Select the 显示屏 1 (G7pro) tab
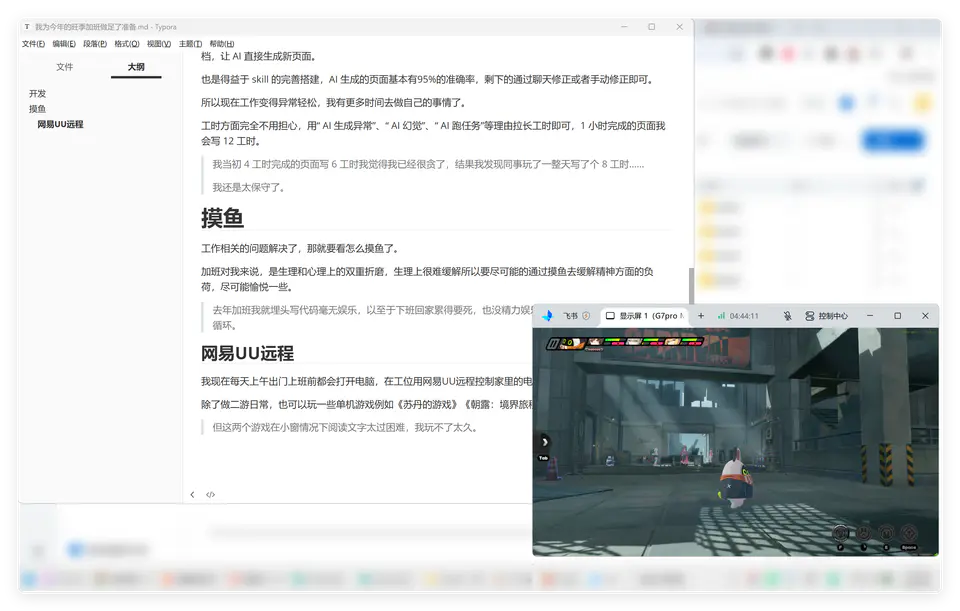This screenshot has width=960, height=611. [x=645, y=316]
